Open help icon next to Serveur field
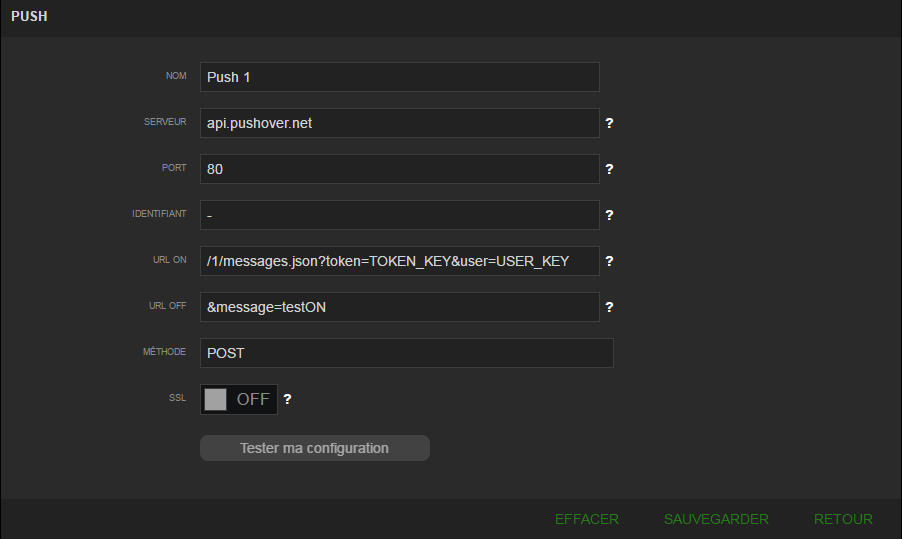 pyautogui.click(x=609, y=123)
